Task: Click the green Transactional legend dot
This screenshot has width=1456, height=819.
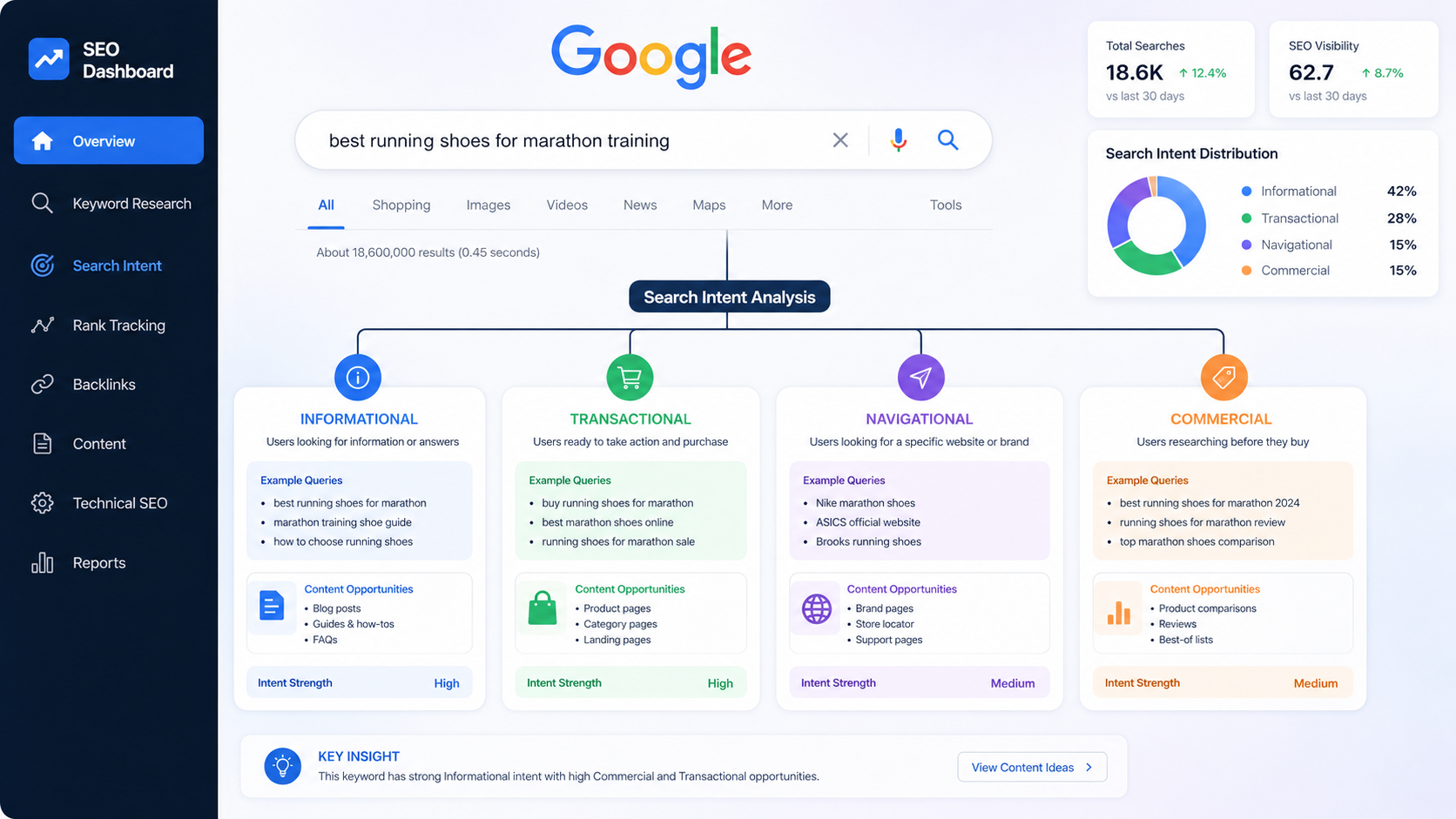Action: pyautogui.click(x=1246, y=218)
